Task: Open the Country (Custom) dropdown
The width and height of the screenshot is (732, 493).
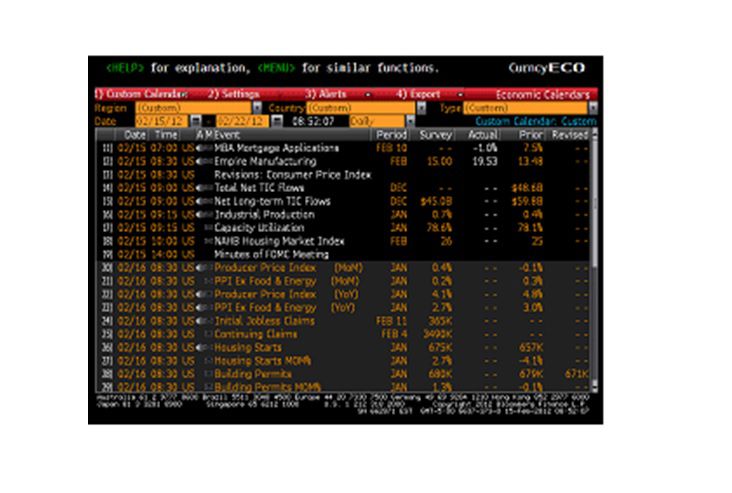Action: tap(421, 108)
